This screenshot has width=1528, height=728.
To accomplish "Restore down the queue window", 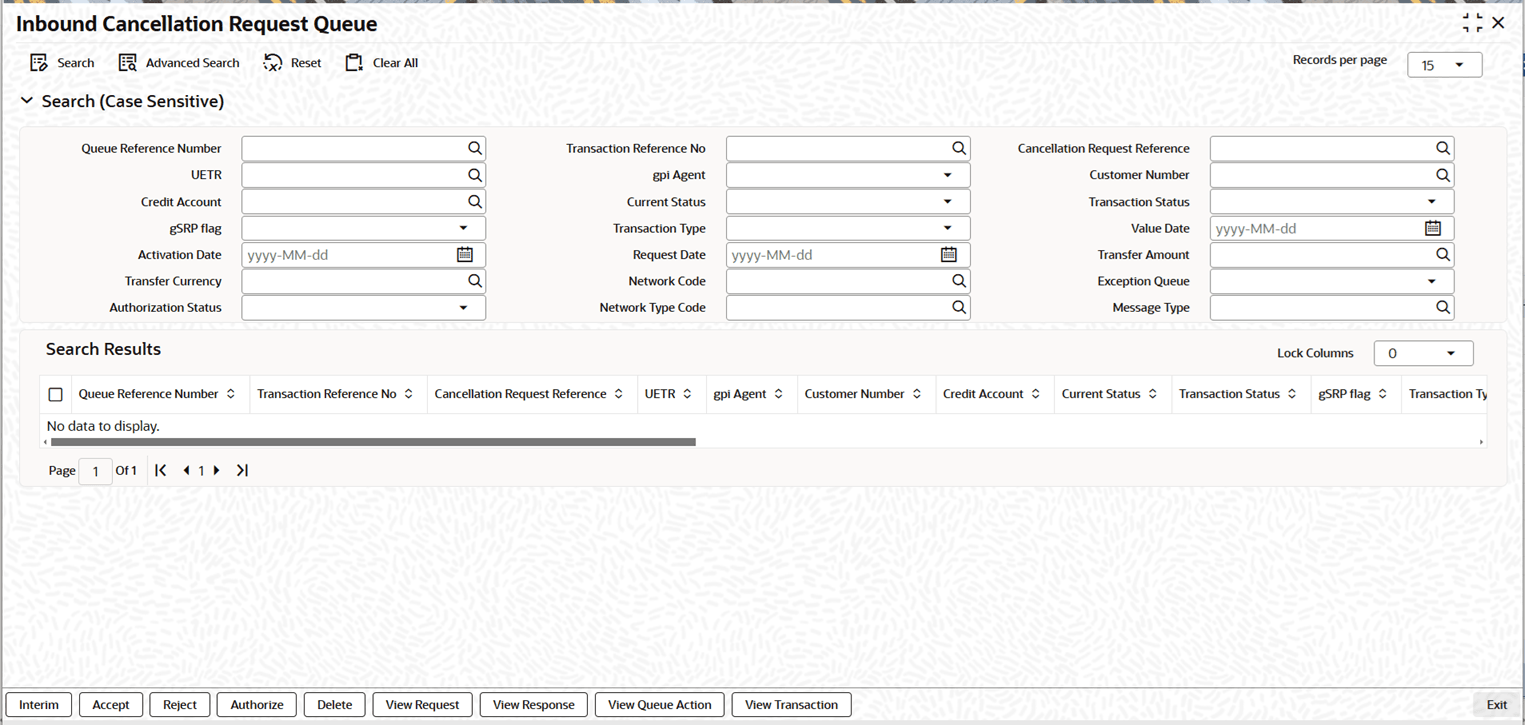I will (1472, 23).
